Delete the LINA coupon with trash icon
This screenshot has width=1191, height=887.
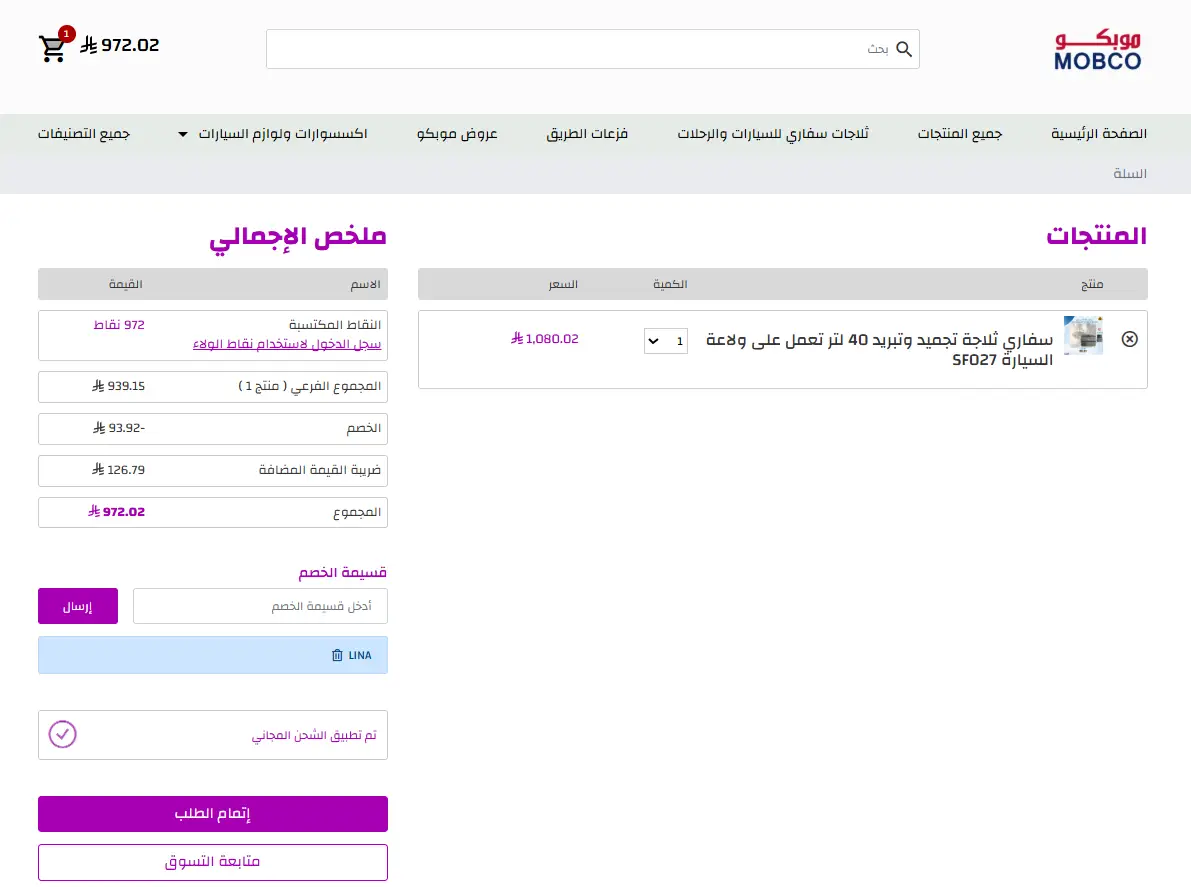[x=337, y=655]
